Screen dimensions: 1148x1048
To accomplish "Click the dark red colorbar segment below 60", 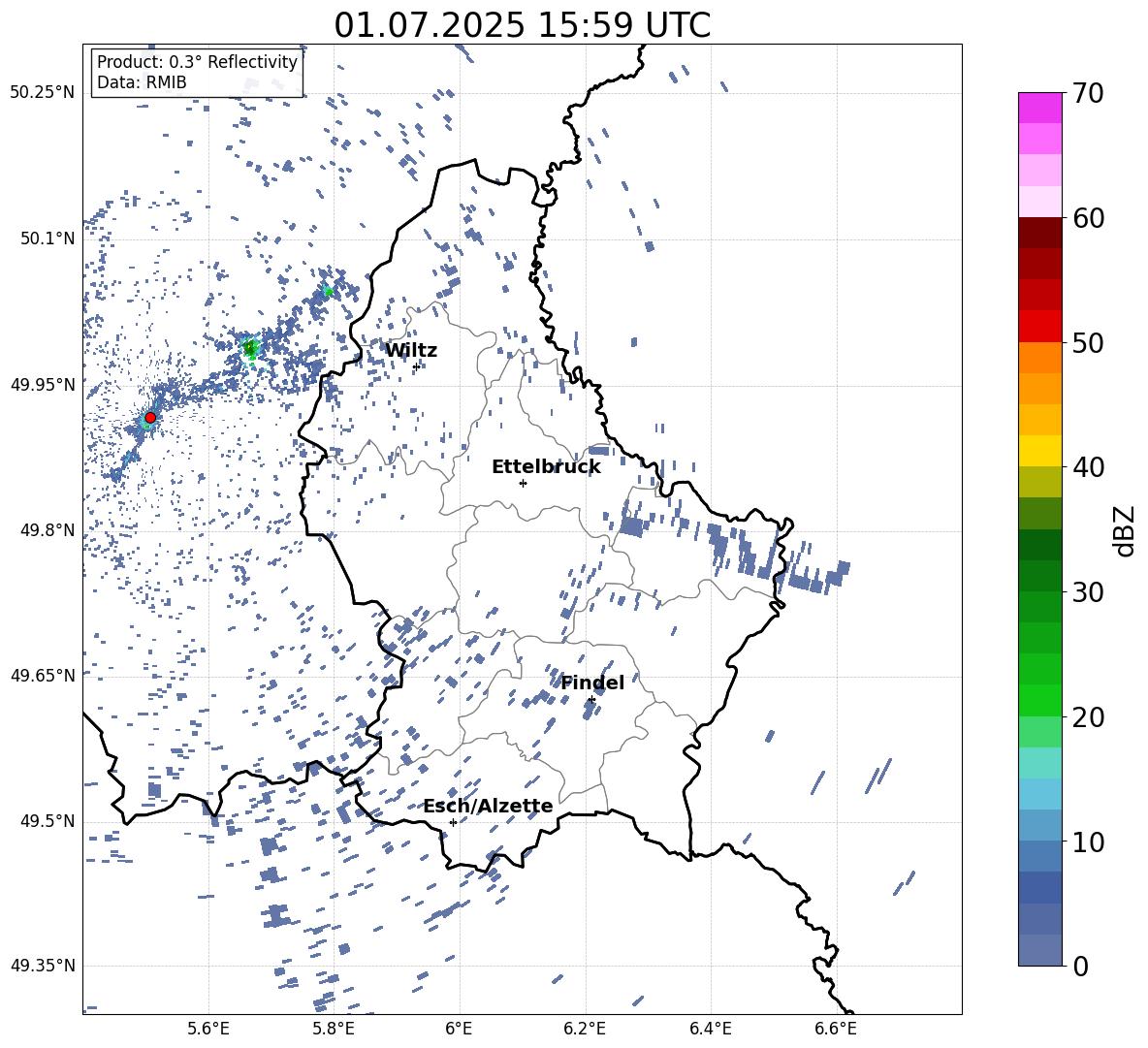I will pyautogui.click(x=1039, y=233).
